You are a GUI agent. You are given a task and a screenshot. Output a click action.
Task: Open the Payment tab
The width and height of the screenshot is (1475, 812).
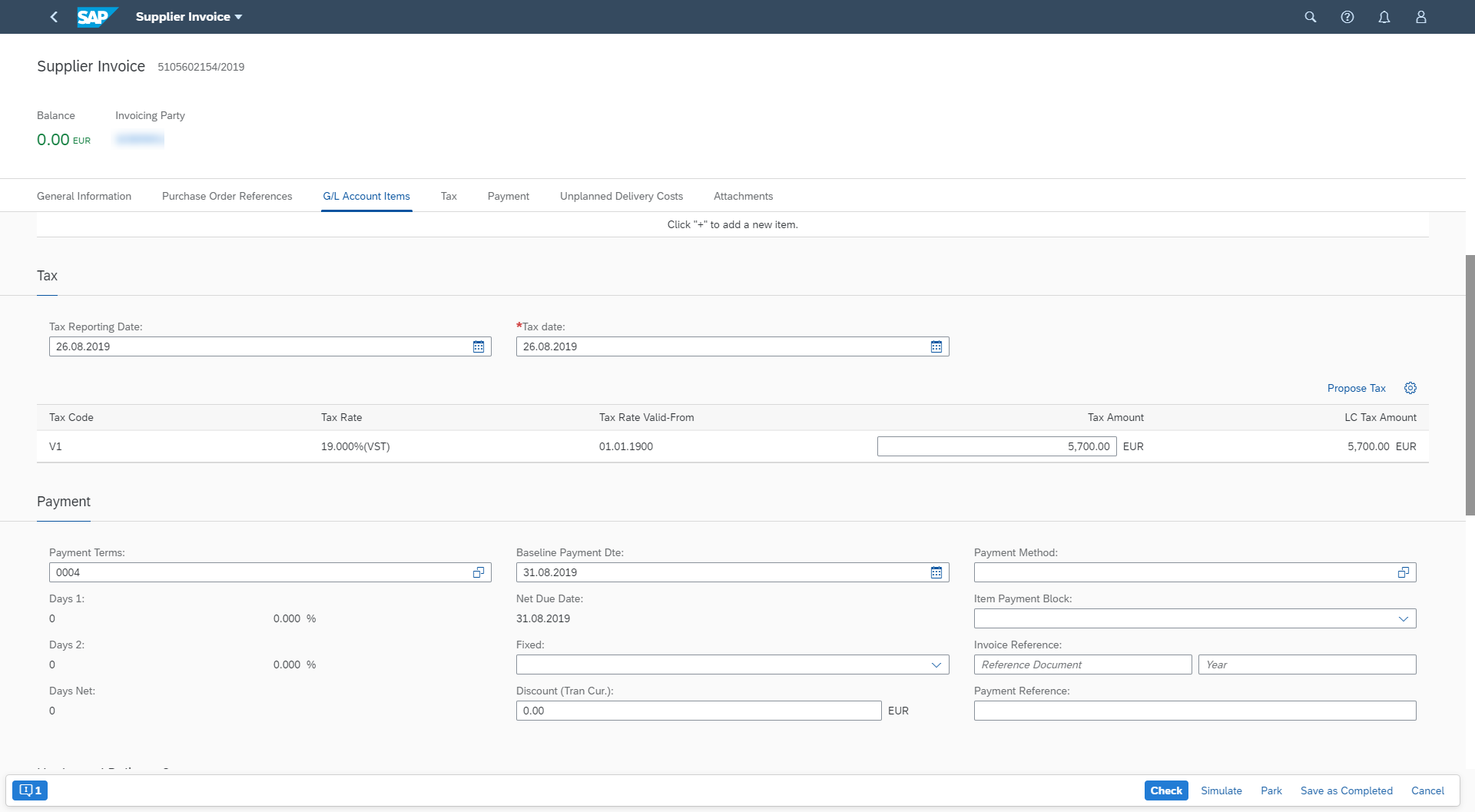click(509, 196)
